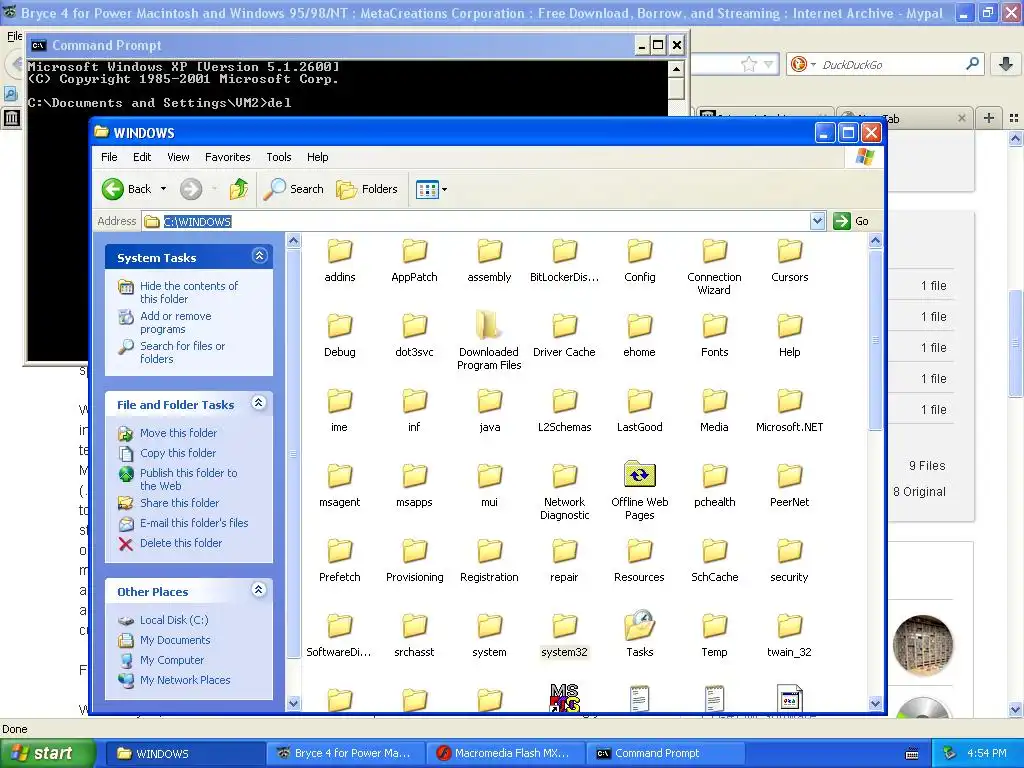The width and height of the screenshot is (1024, 768).
Task: Open the Tools menu
Action: click(x=278, y=157)
